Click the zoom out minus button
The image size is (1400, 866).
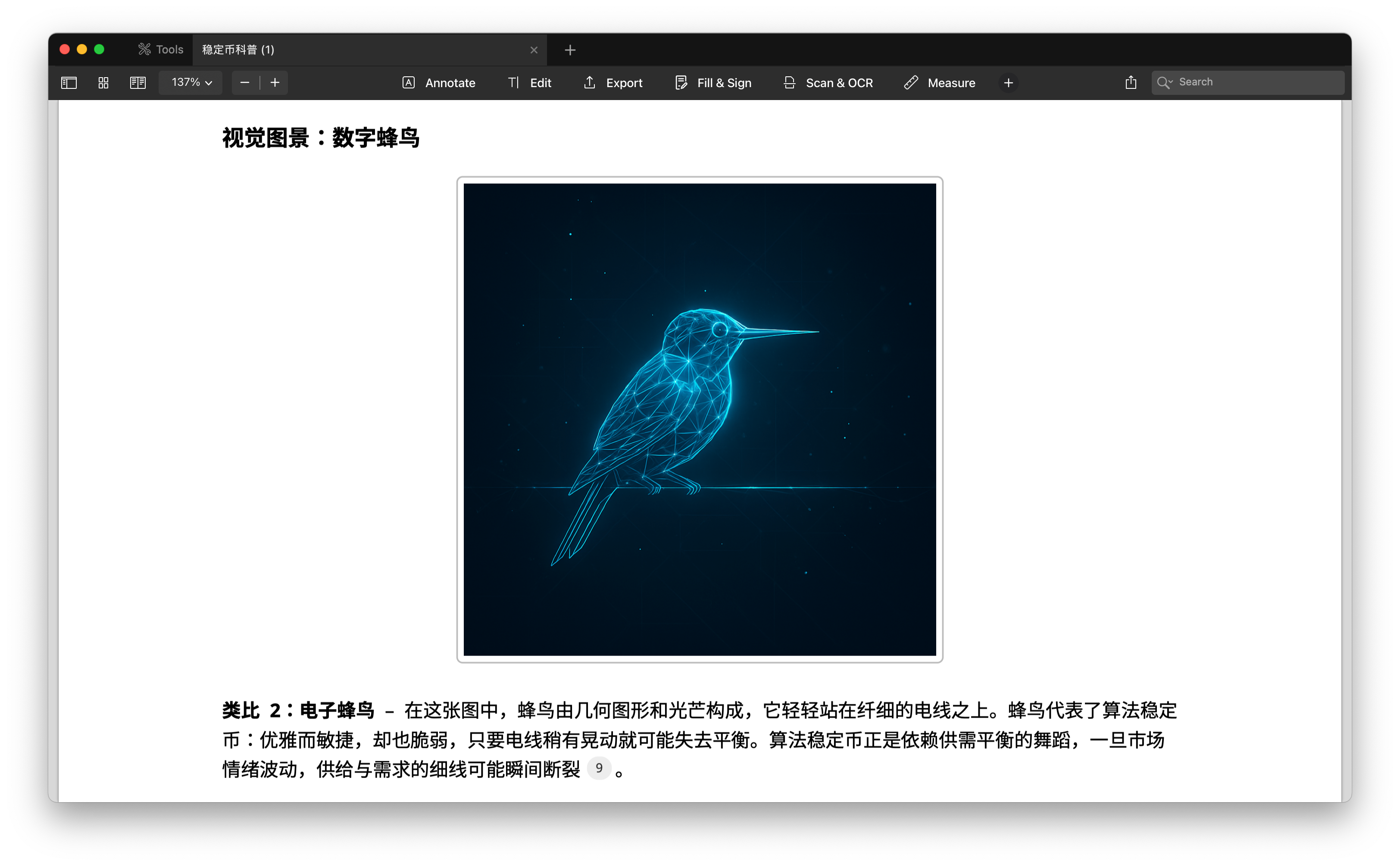[x=244, y=82]
